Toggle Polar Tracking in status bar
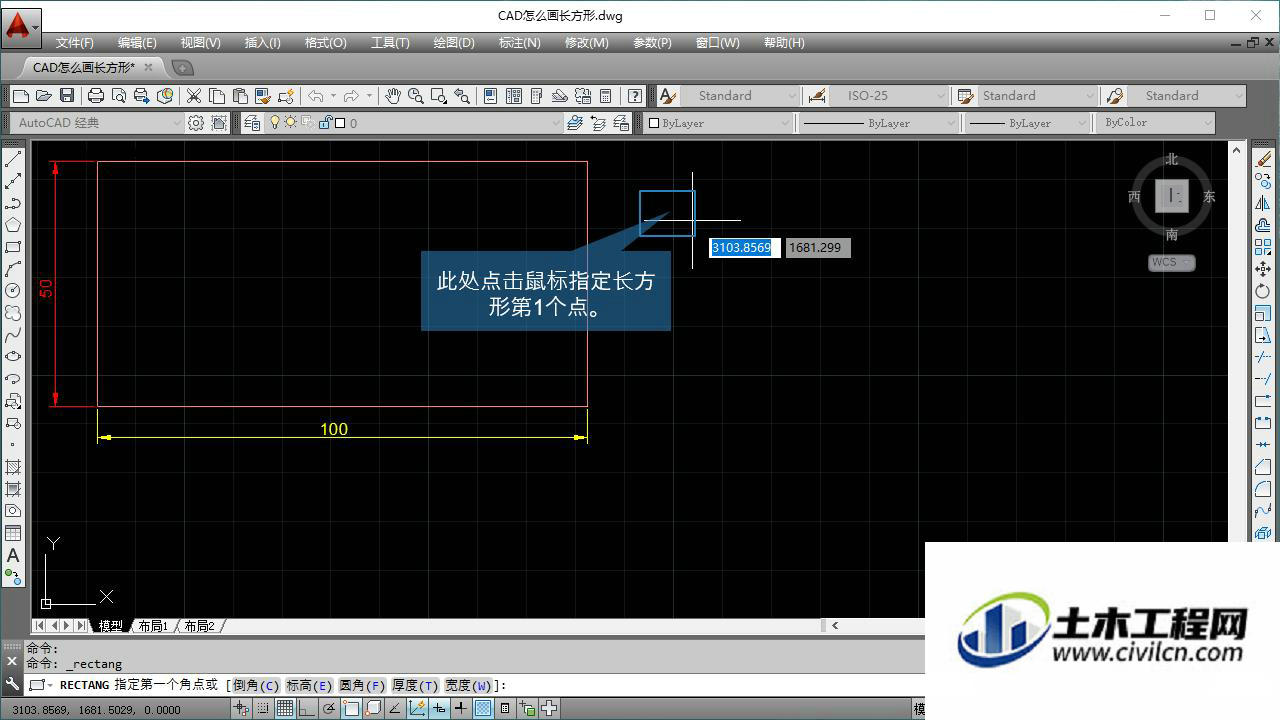 click(x=329, y=709)
